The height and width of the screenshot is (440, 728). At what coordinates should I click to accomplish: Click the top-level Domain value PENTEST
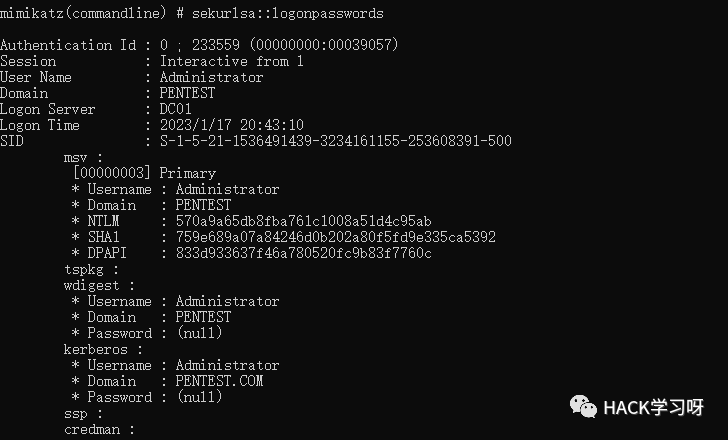(187, 93)
